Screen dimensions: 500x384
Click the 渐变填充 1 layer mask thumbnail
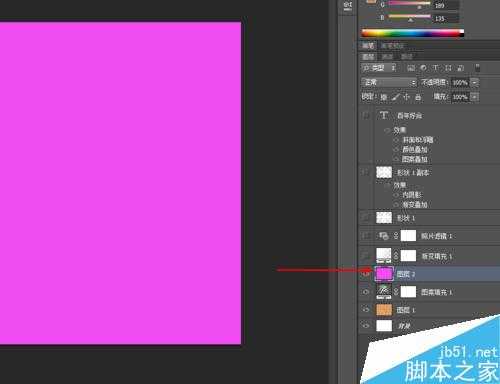point(408,256)
